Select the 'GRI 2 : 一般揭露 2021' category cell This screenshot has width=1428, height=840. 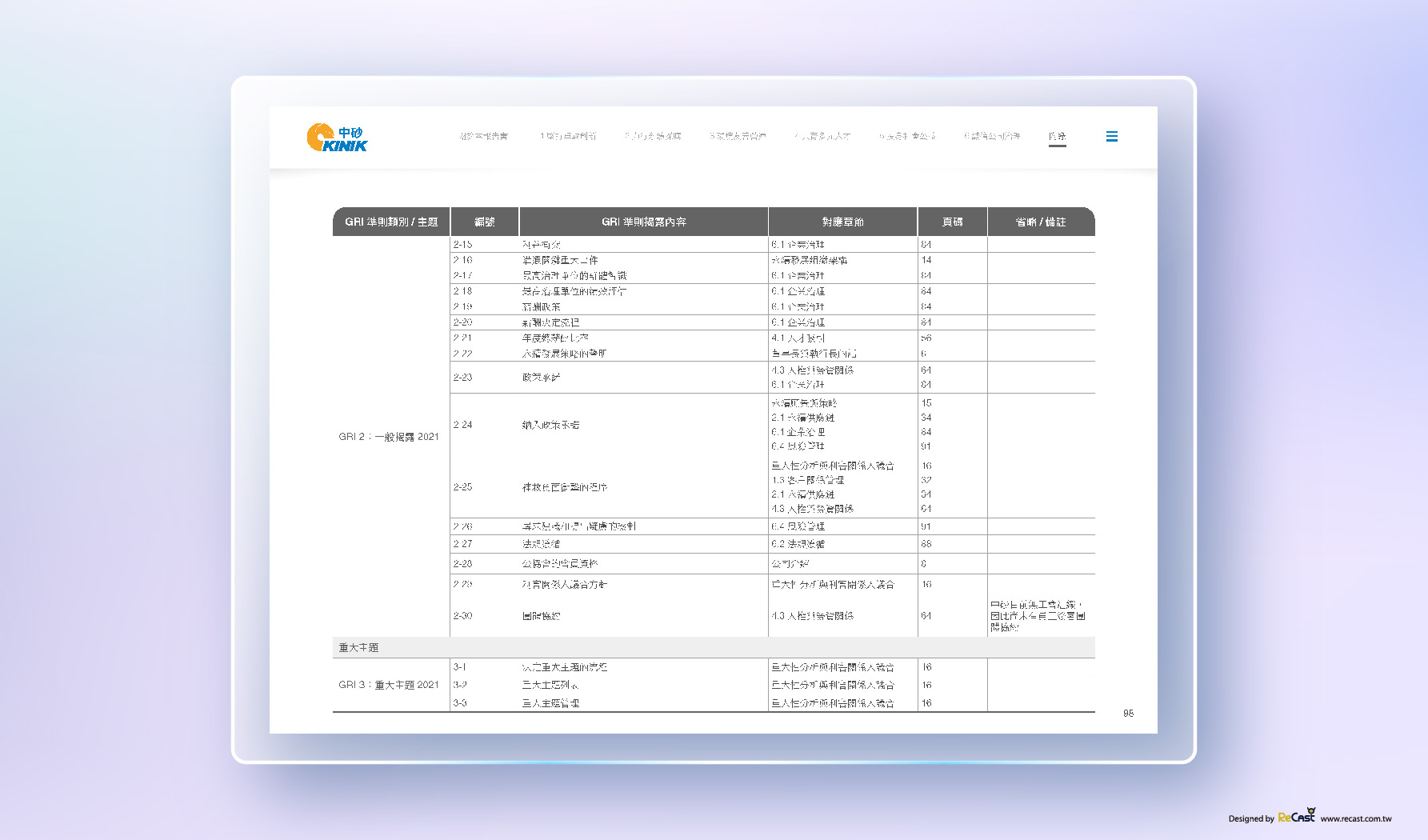(389, 437)
